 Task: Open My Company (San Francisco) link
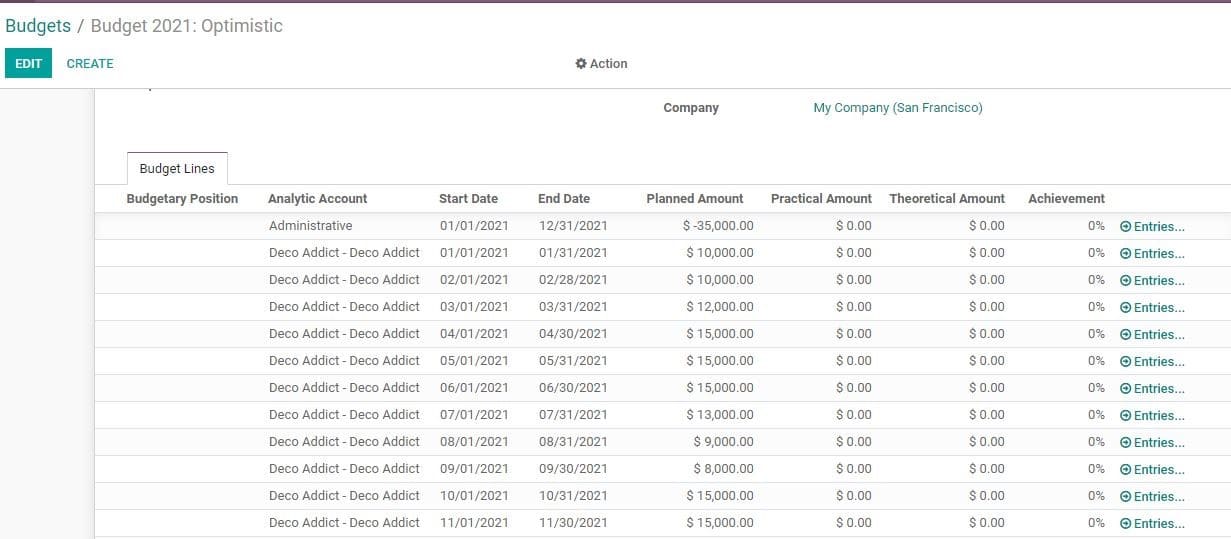click(897, 108)
